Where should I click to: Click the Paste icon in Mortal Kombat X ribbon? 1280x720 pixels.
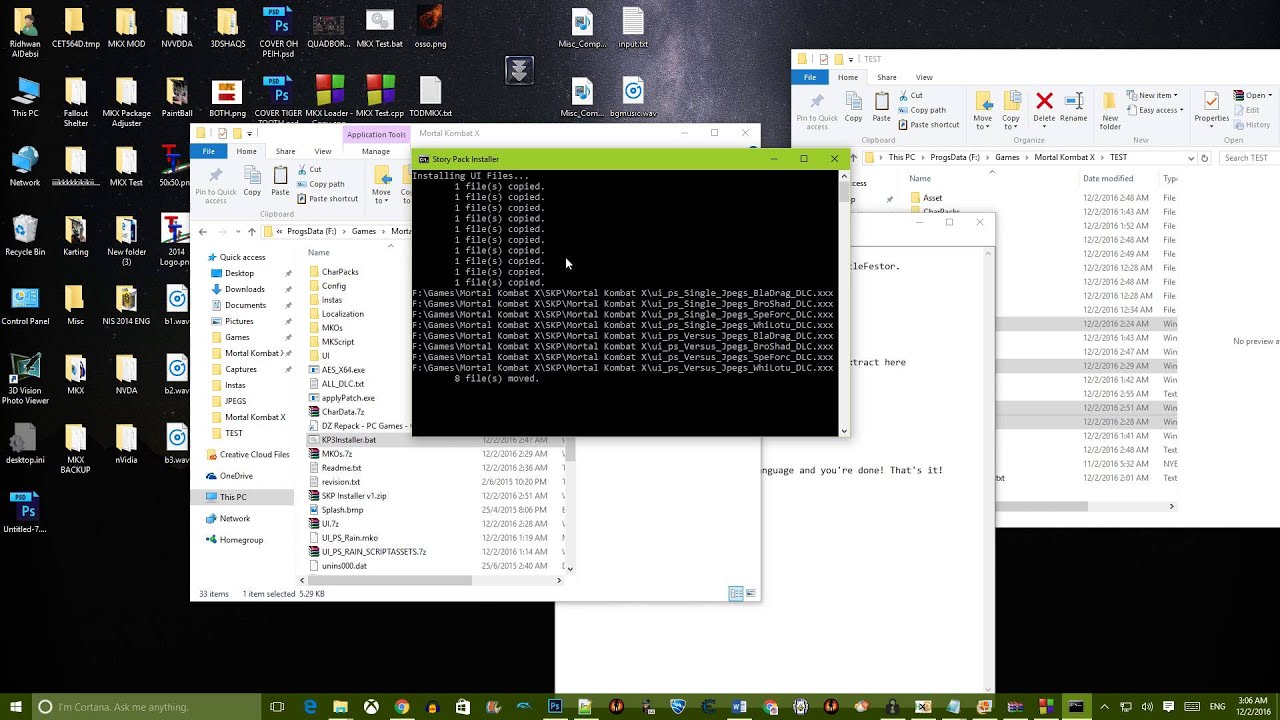280,181
